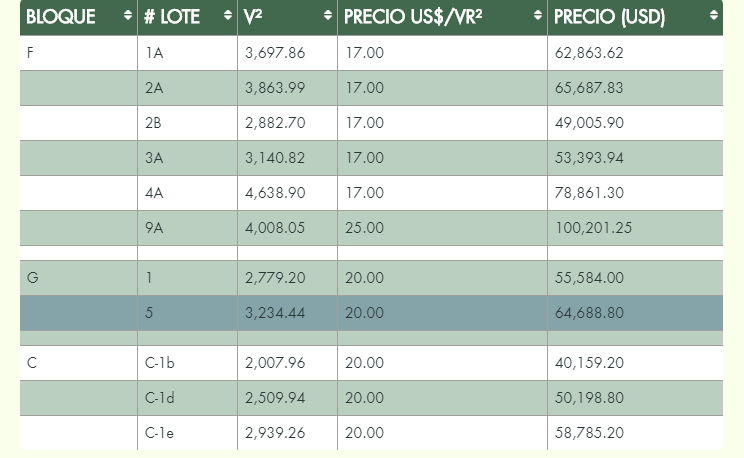Choose lot 2B in the table
744x458 pixels.
click(x=153, y=123)
